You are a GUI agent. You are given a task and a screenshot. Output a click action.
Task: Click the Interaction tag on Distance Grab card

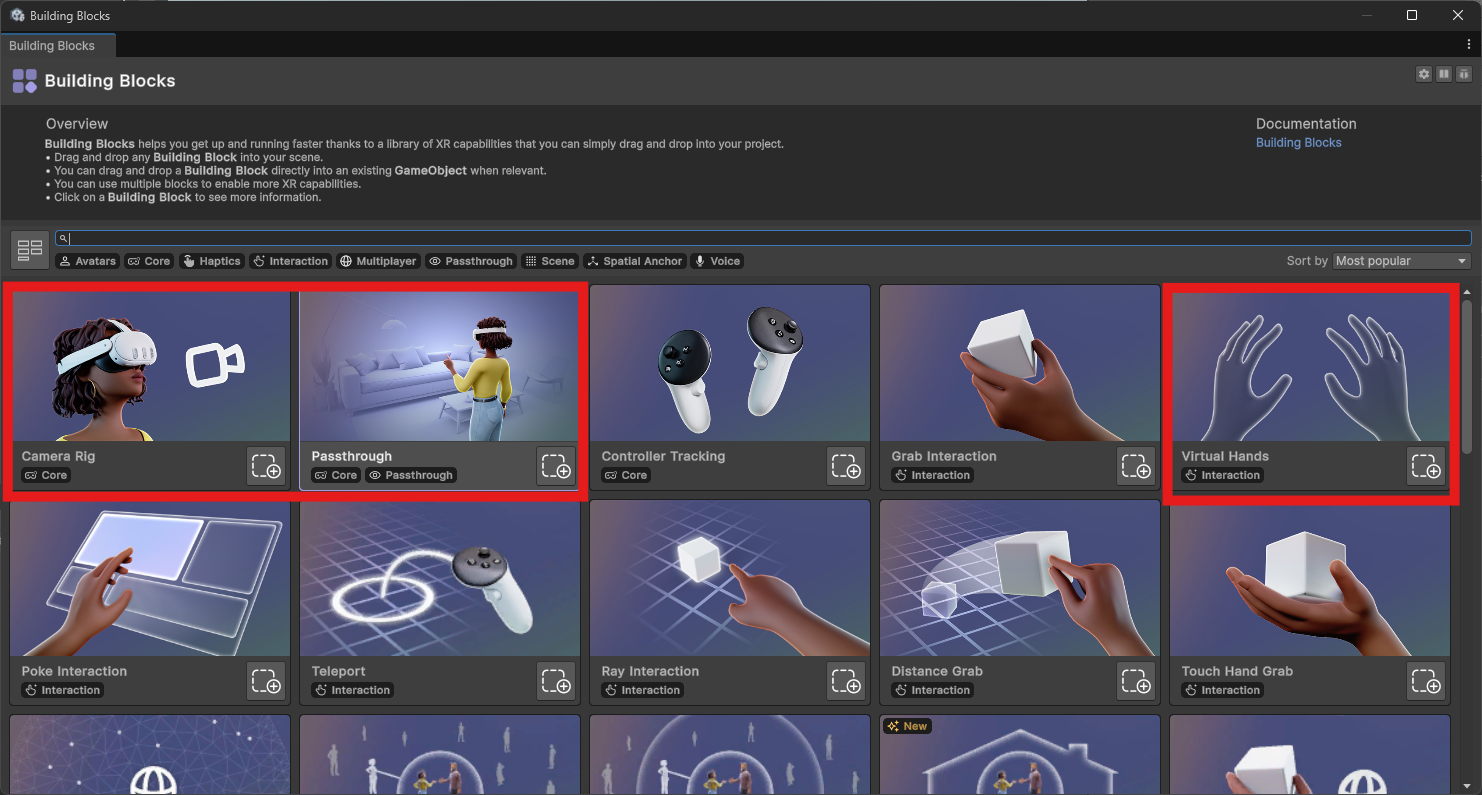pyautogui.click(x=932, y=690)
